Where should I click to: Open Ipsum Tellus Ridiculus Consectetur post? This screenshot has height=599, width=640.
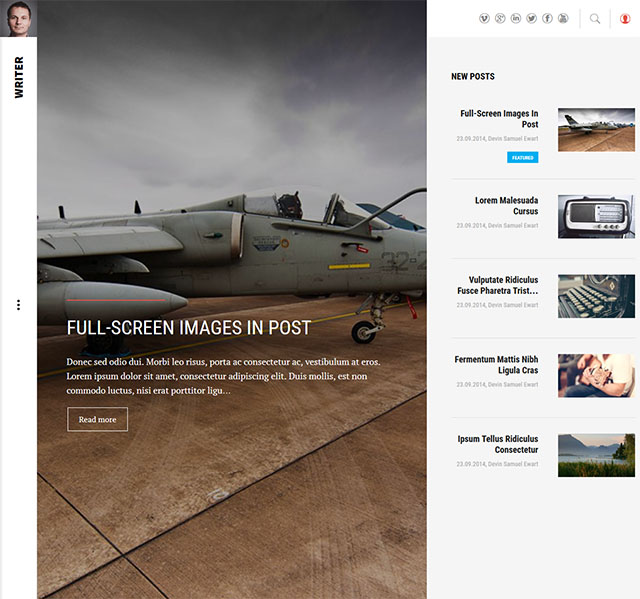pyautogui.click(x=498, y=444)
